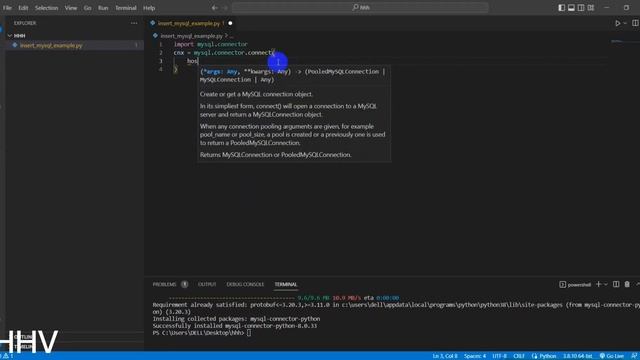Click the go back navigation arrow
The image size is (640, 360).
tap(215, 7)
